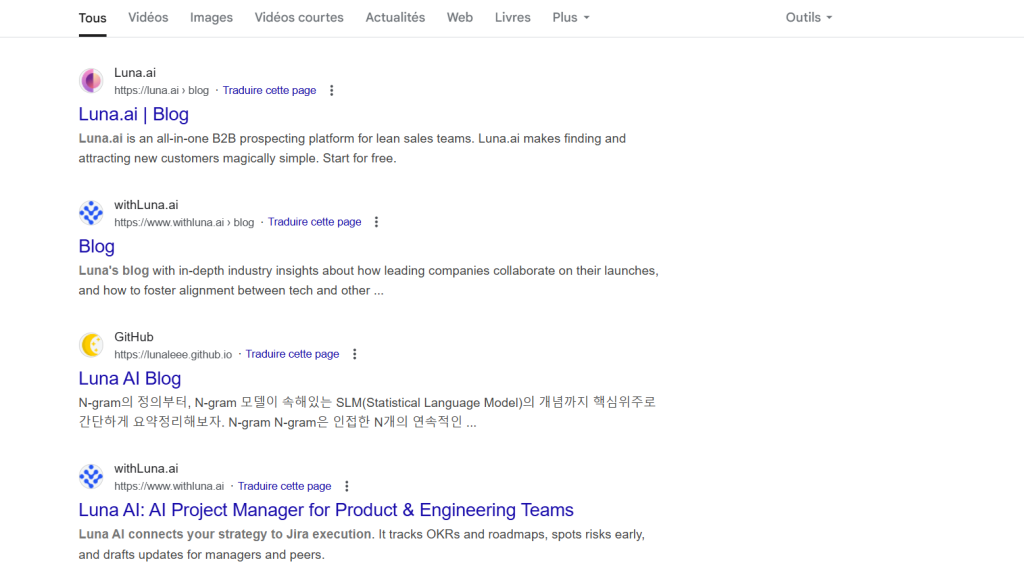Switch to the Images tab
Image resolution: width=1024 pixels, height=572 pixels.
click(211, 18)
